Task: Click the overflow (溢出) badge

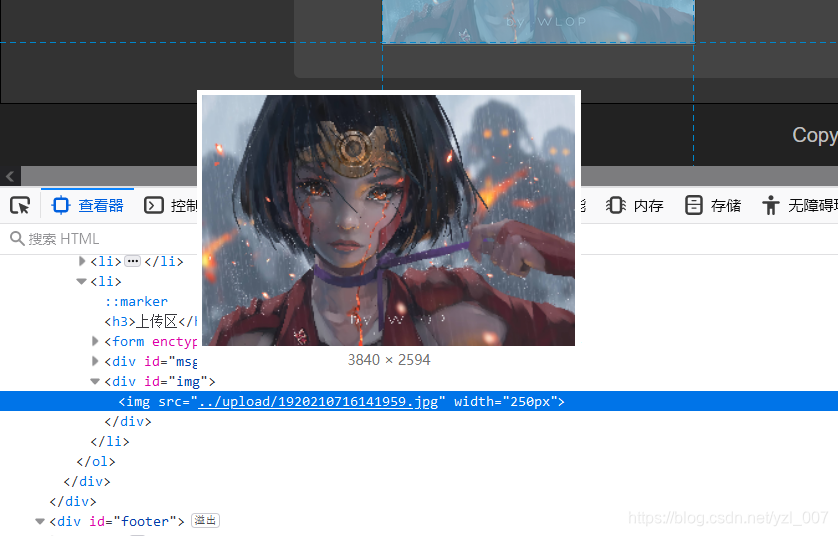Action: click(205, 521)
